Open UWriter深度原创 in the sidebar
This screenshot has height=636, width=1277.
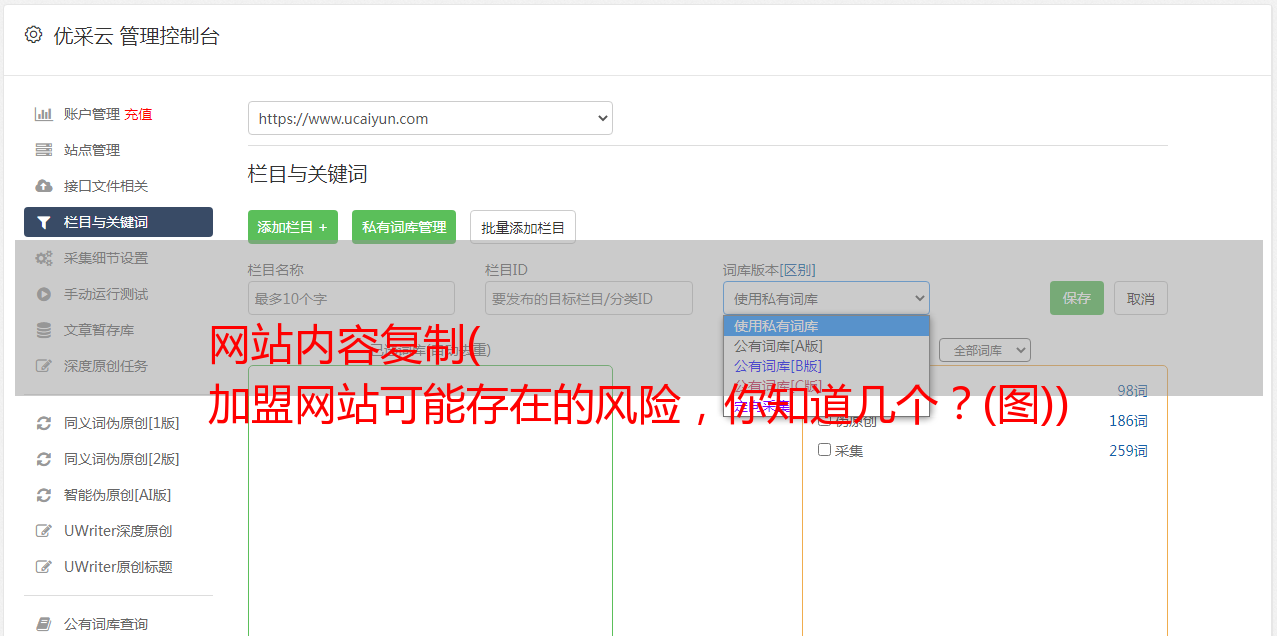click(118, 531)
